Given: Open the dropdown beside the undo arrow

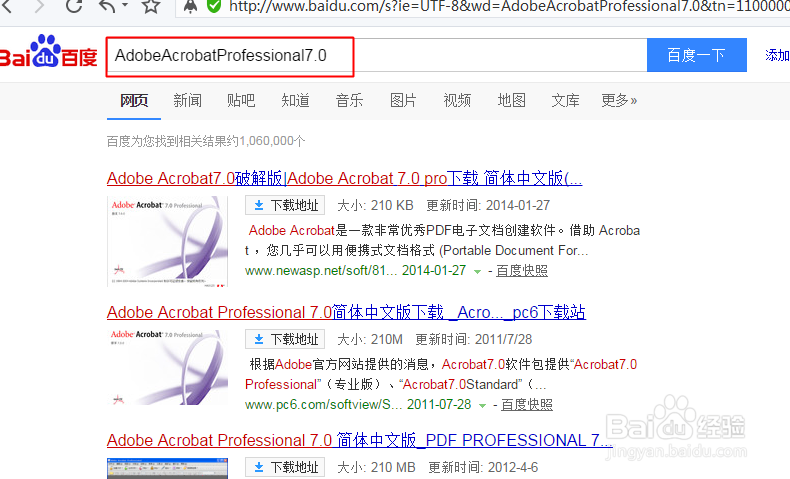Looking at the screenshot, I should point(125,6).
